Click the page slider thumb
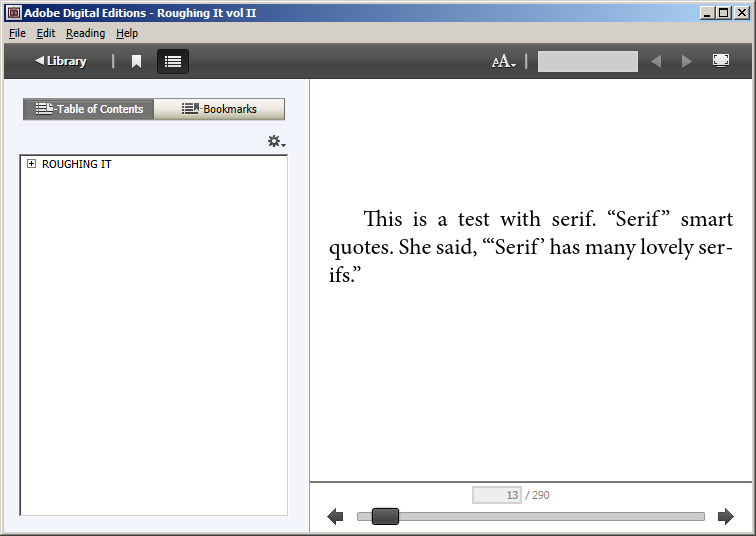Viewport: 756px width, 536px height. click(385, 516)
